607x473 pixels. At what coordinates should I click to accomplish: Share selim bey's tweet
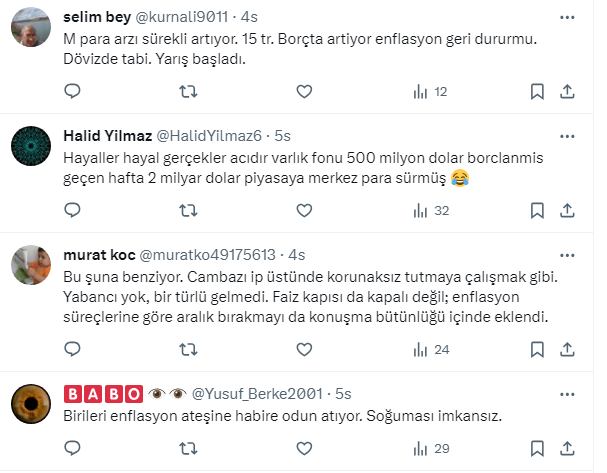point(567,92)
